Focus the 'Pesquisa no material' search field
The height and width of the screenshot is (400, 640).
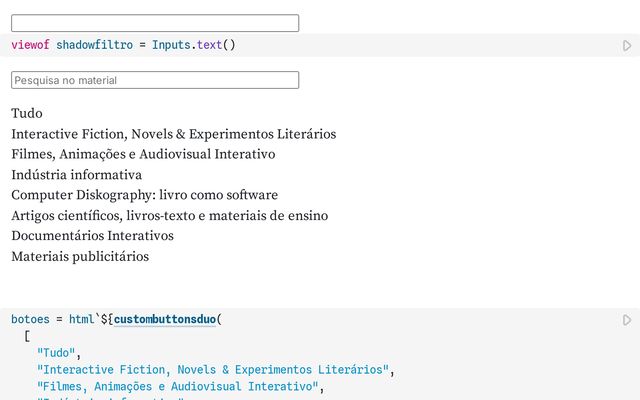pyautogui.click(x=155, y=80)
